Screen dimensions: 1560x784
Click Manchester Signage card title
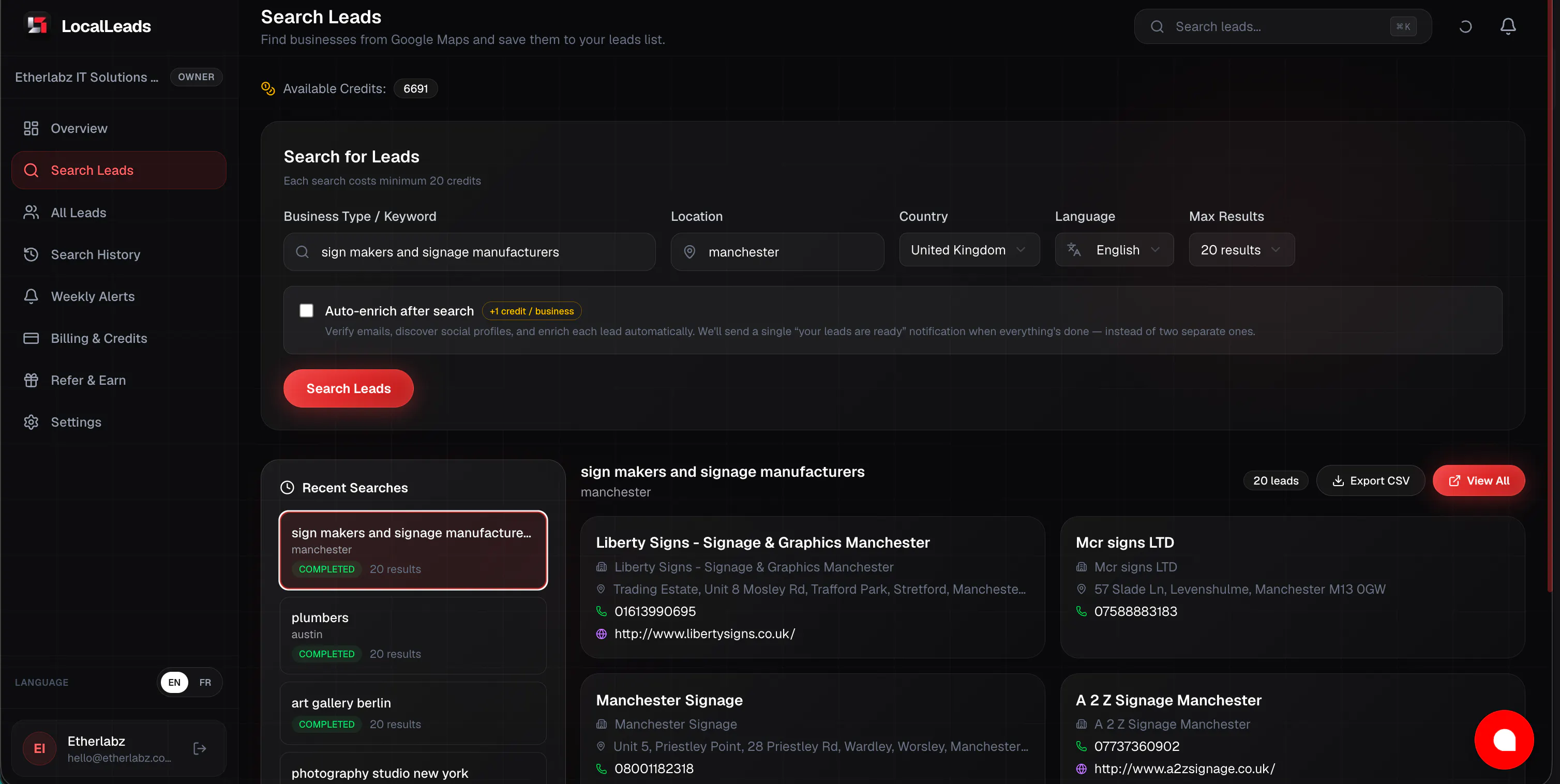[669, 700]
